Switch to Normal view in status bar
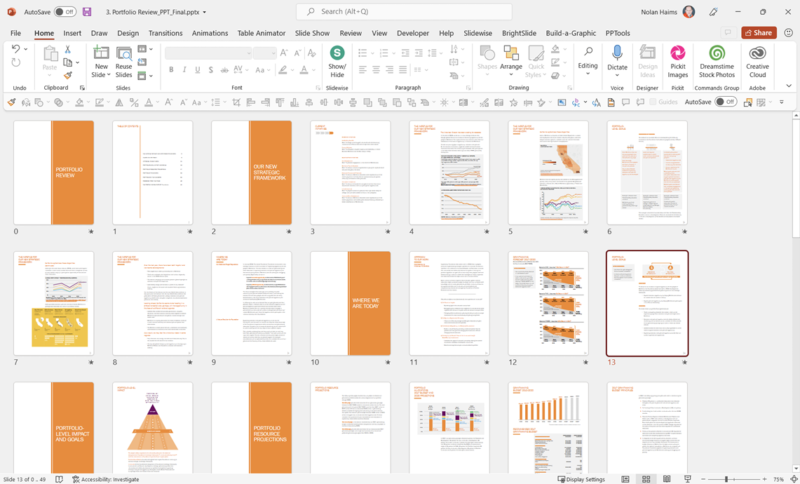Image resolution: width=800 pixels, height=484 pixels. pyautogui.click(x=625, y=479)
